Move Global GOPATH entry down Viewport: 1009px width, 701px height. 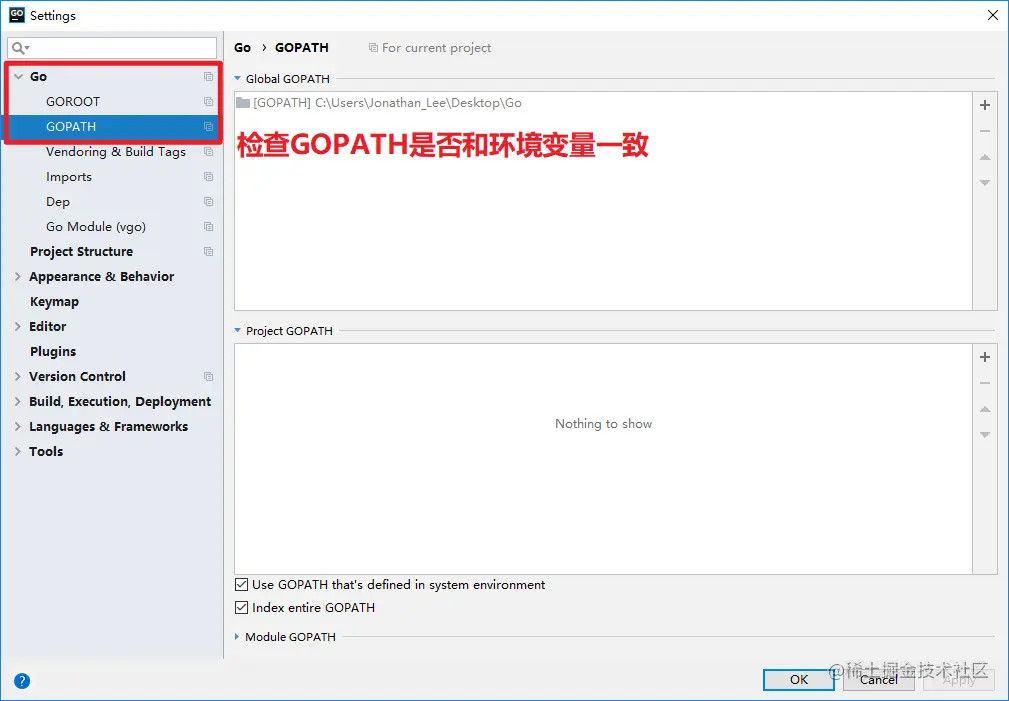(985, 183)
